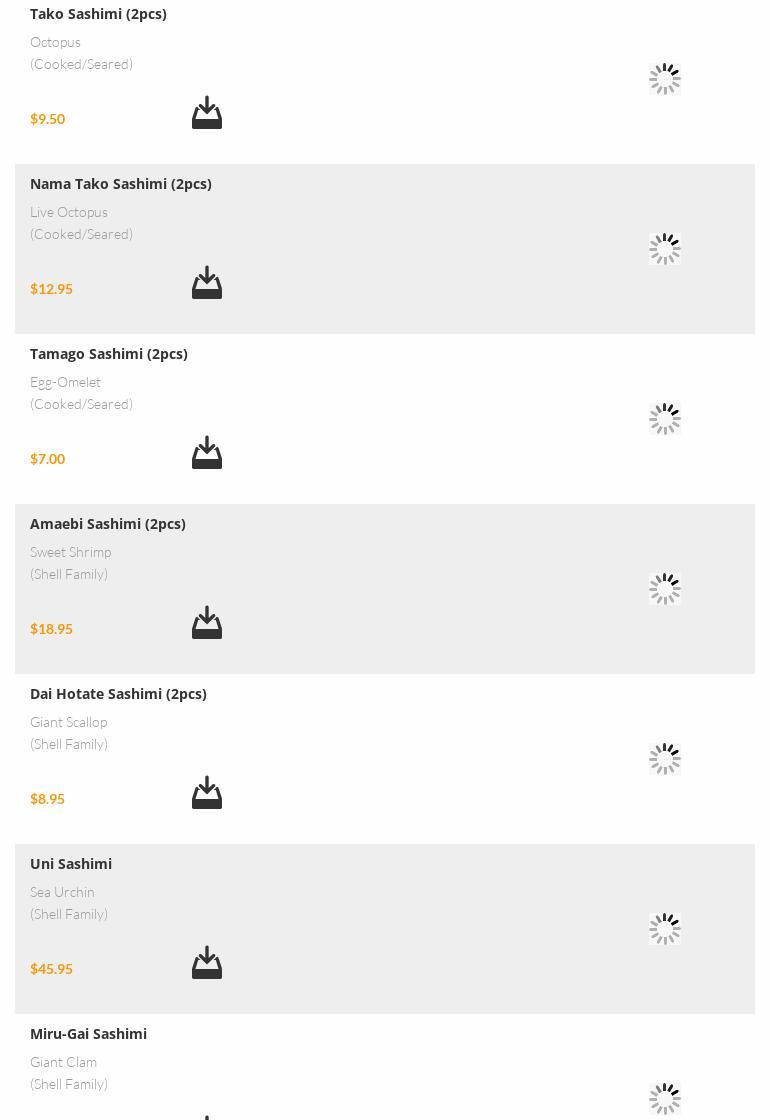
Task: Click the $45.95 Uni Sashimi price
Action: [x=51, y=969]
